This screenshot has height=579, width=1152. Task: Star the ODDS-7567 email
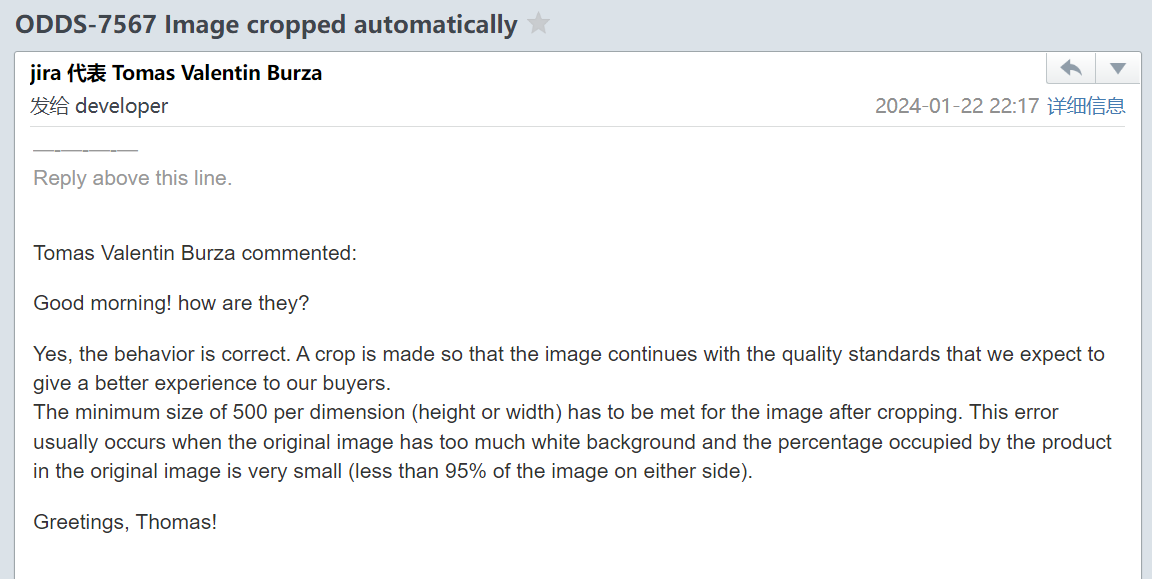(x=539, y=24)
